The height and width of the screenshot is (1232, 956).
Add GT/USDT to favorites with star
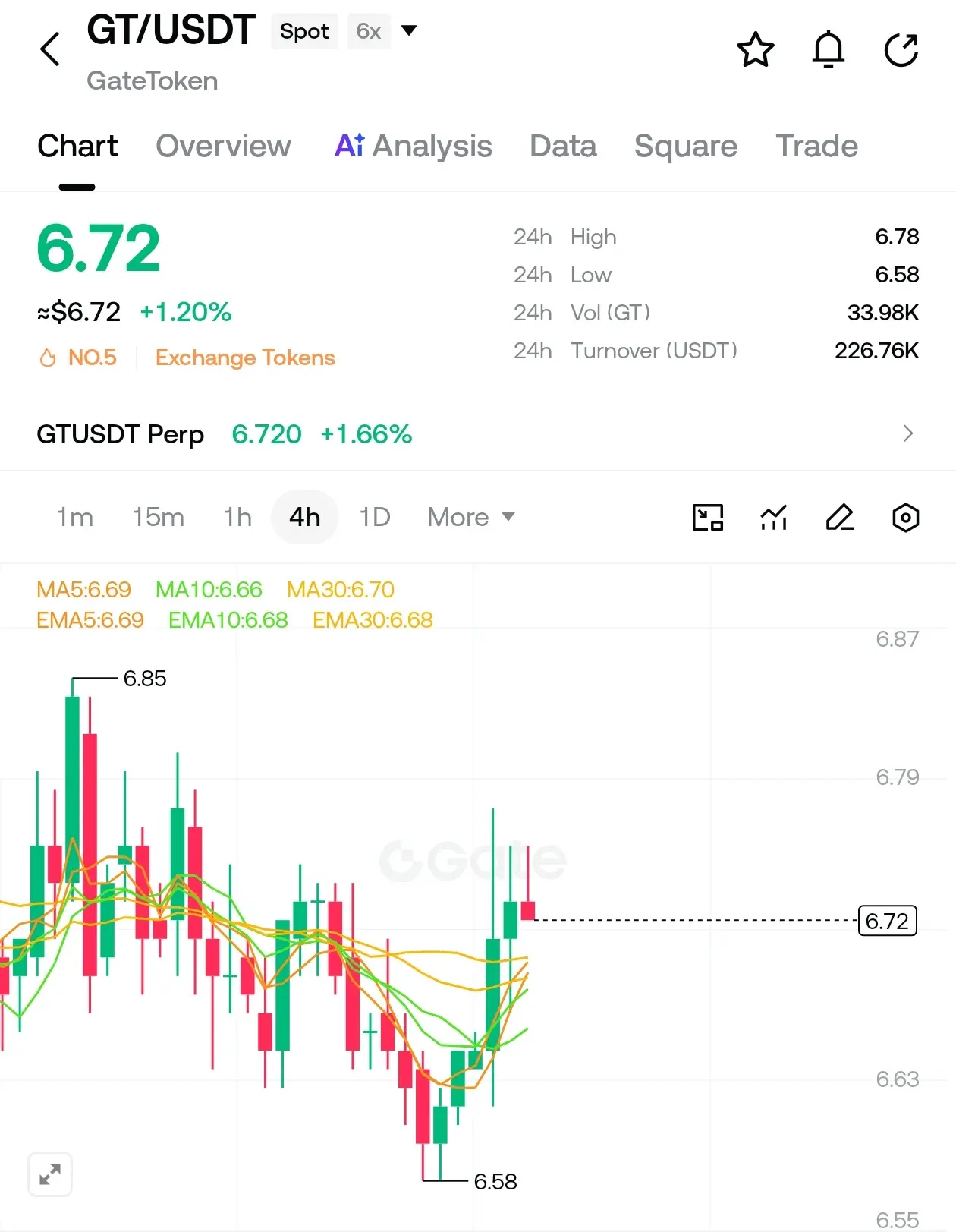tap(756, 50)
